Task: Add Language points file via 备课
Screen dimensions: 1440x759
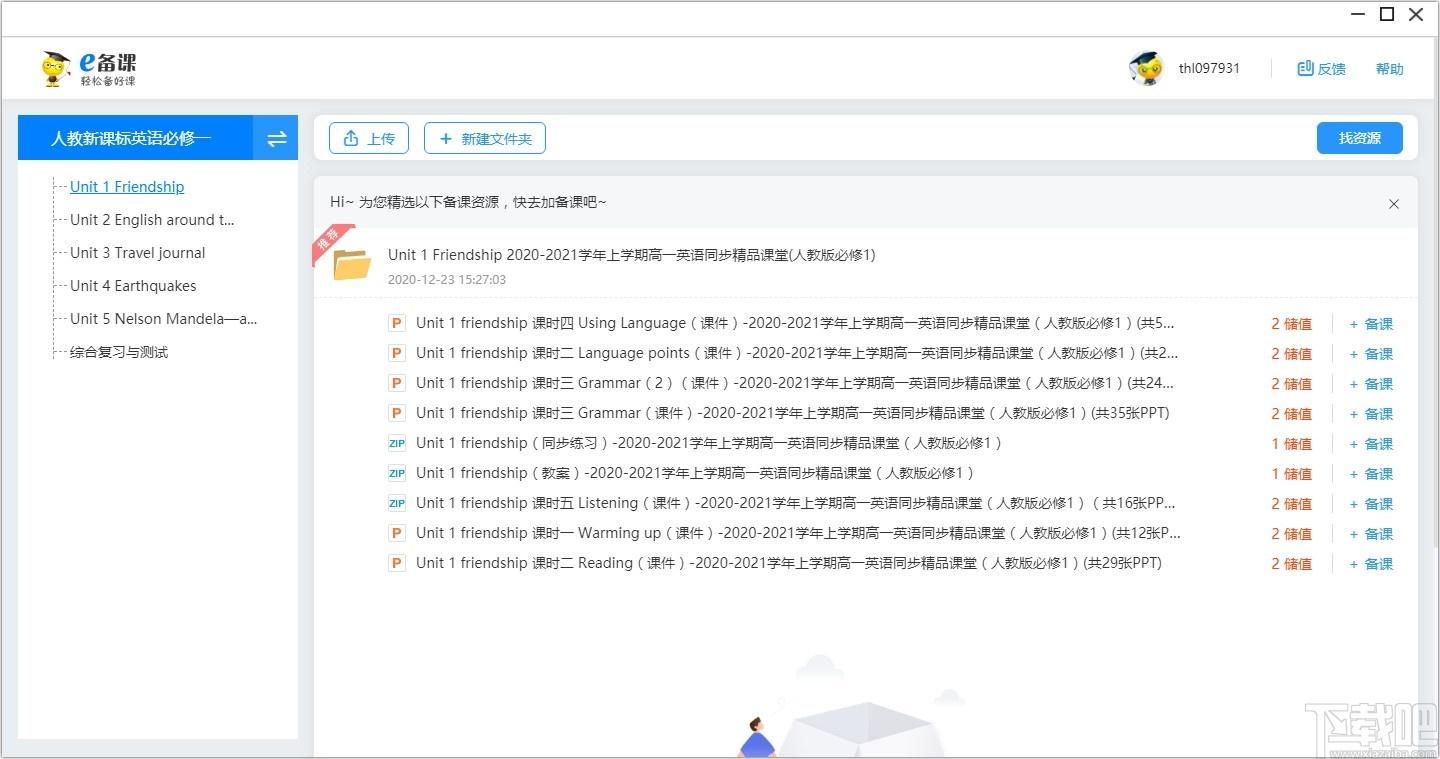Action: 1371,354
